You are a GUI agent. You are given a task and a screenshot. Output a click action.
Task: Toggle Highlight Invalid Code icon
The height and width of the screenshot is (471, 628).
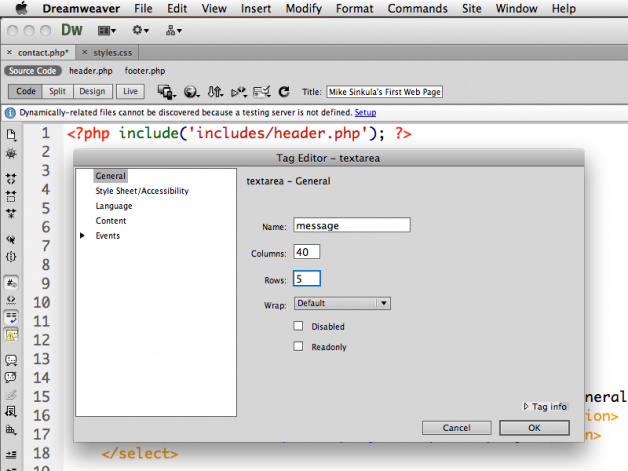(x=11, y=300)
